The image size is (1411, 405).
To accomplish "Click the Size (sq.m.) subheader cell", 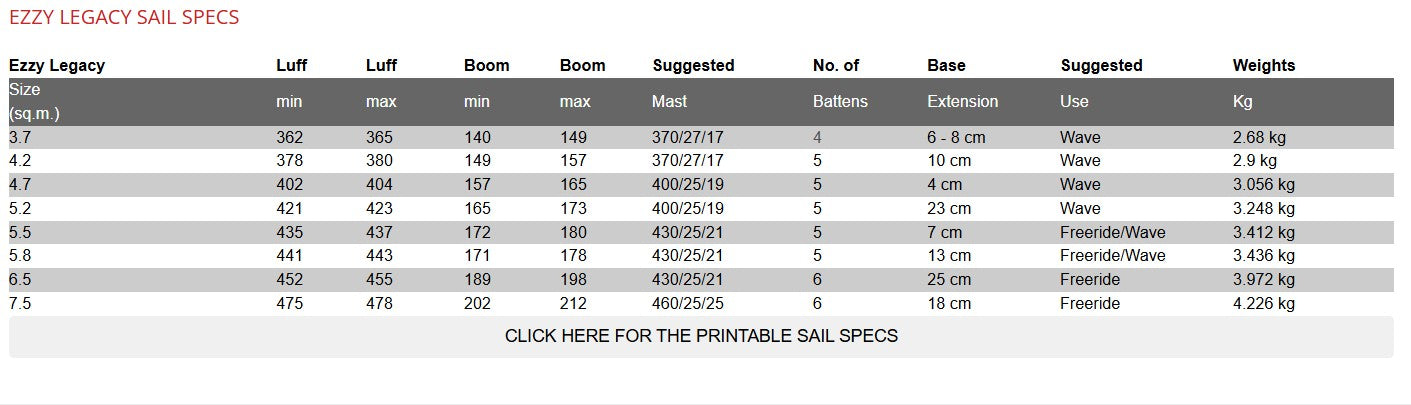I will (x=35, y=102).
